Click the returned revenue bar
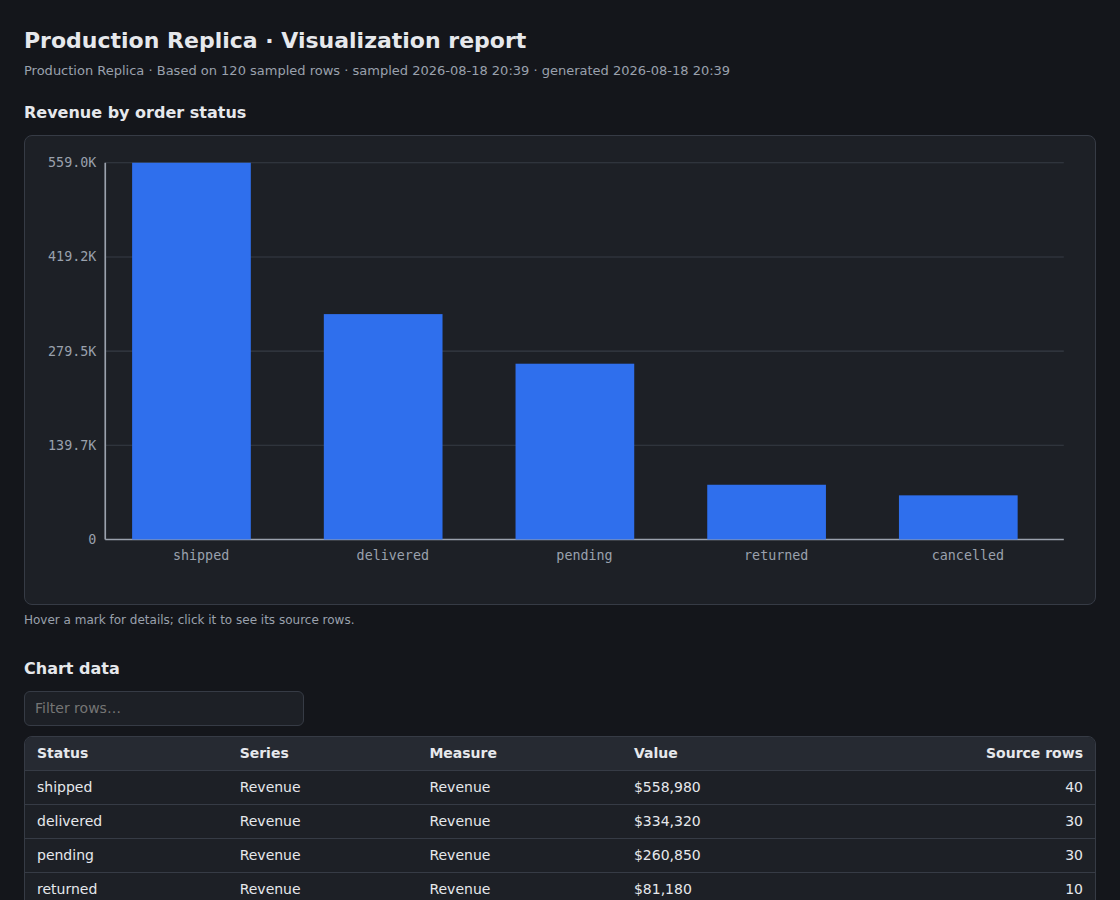This screenshot has height=900, width=1120. coord(766,512)
